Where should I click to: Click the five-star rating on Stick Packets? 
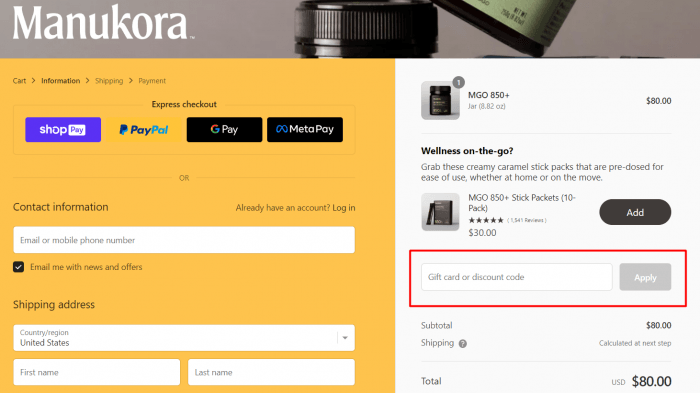coord(486,220)
